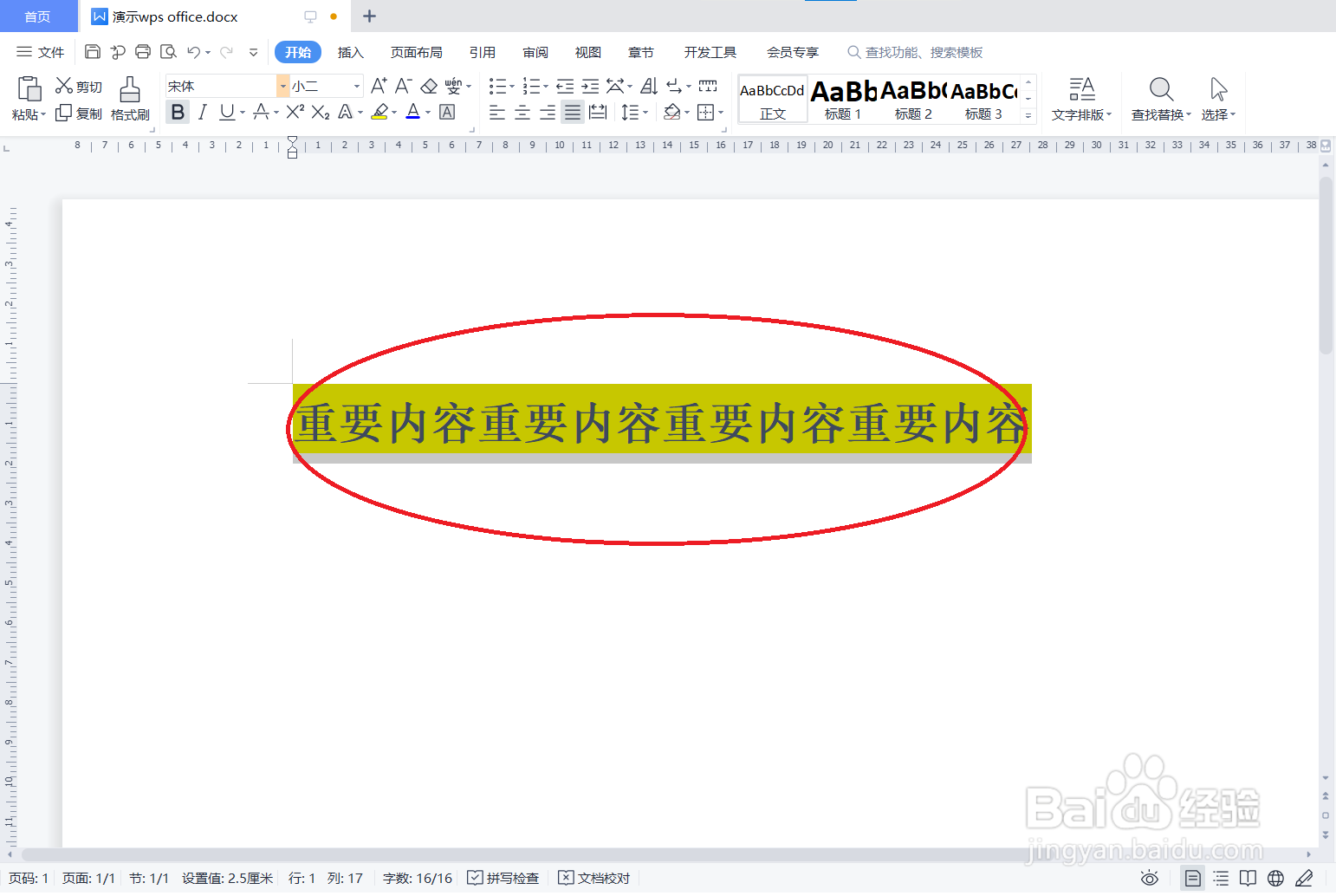The height and width of the screenshot is (896, 1336).
Task: Switch to web layout via globe icon
Action: tap(1274, 878)
